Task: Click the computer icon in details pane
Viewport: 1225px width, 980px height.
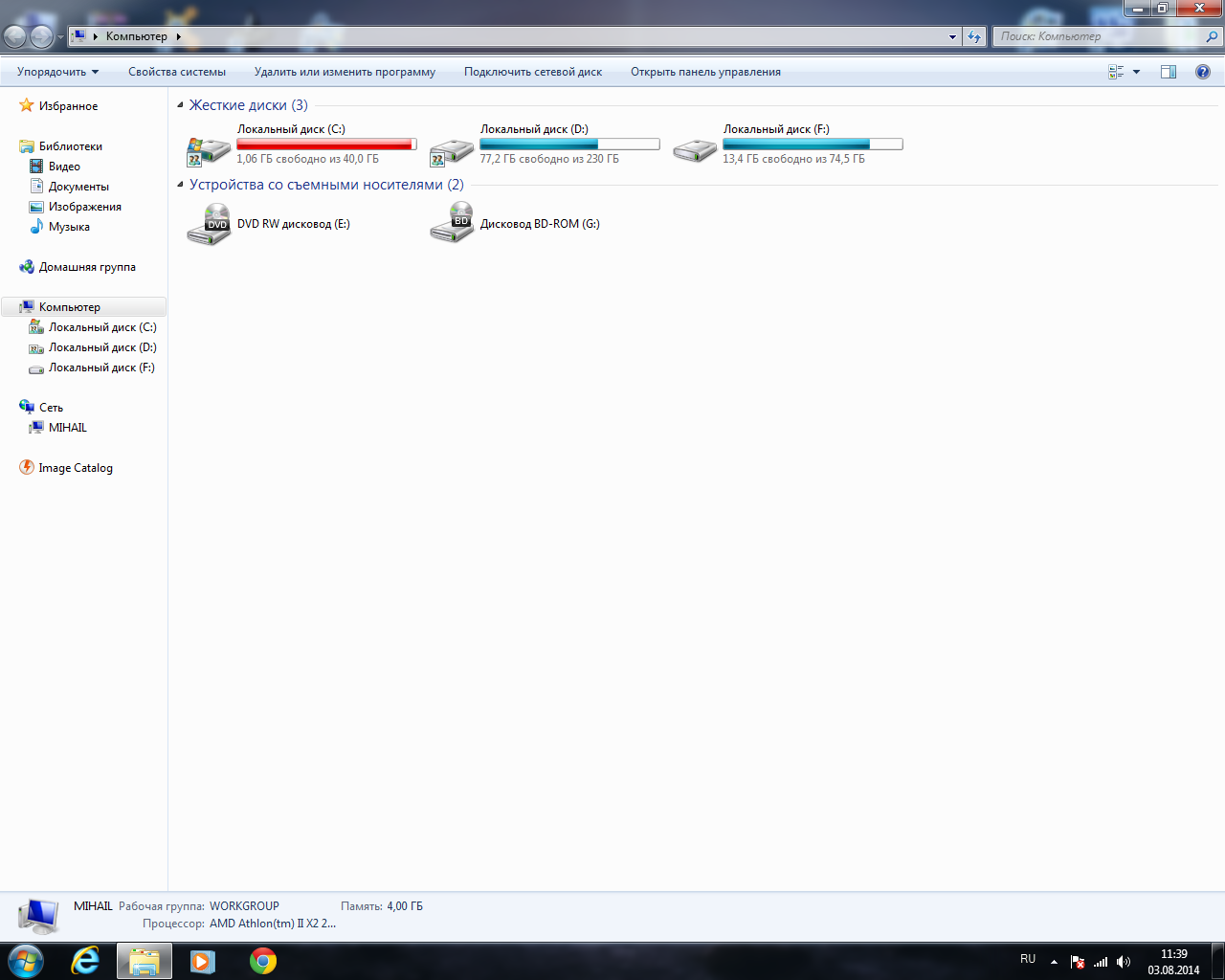Action: [38, 916]
